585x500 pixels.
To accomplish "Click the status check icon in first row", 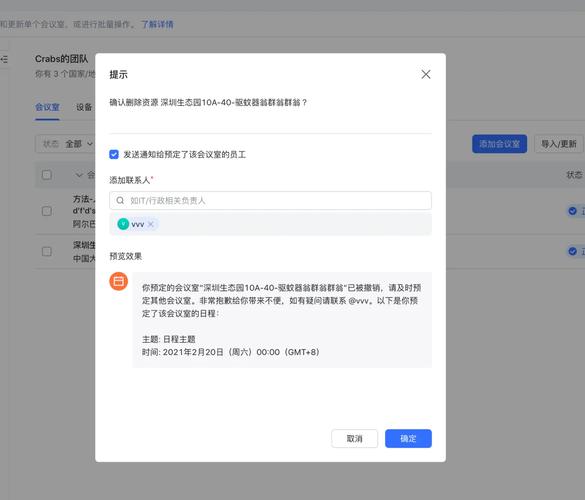I will tap(572, 211).
